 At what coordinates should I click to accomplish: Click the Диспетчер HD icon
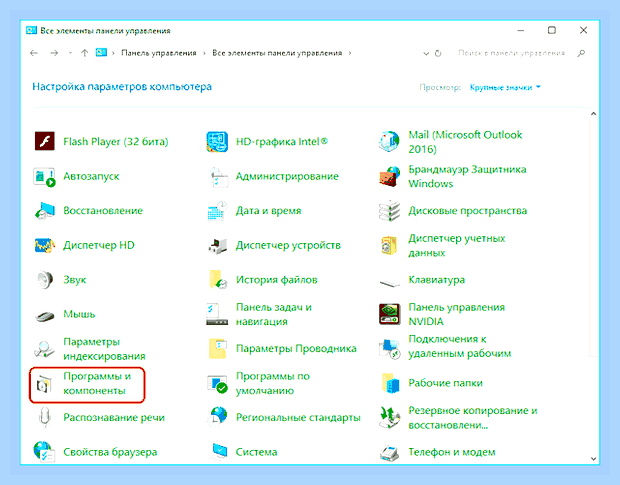click(x=45, y=245)
